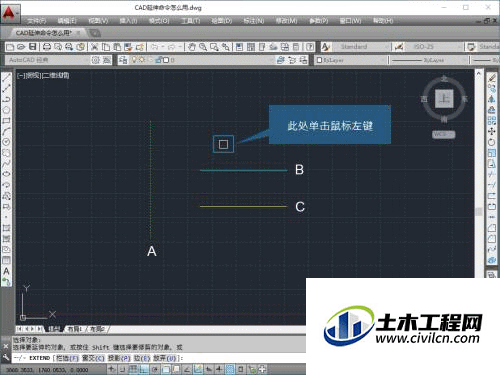This screenshot has height=375, width=500.
Task: Open the ISO-25 dimension style dropdown
Action: pyautogui.click(x=434, y=47)
